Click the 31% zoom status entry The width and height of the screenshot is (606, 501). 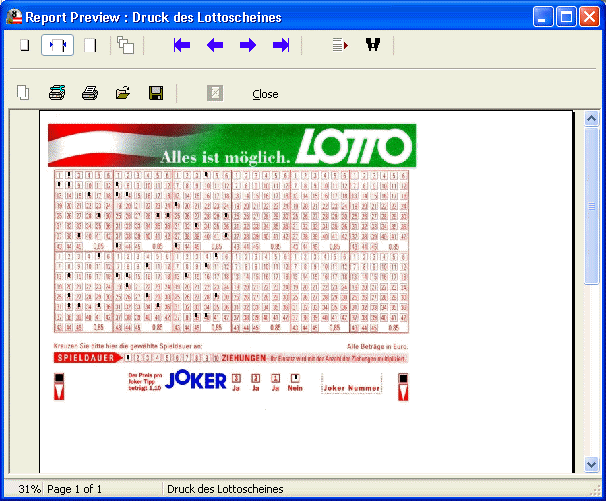click(29, 489)
